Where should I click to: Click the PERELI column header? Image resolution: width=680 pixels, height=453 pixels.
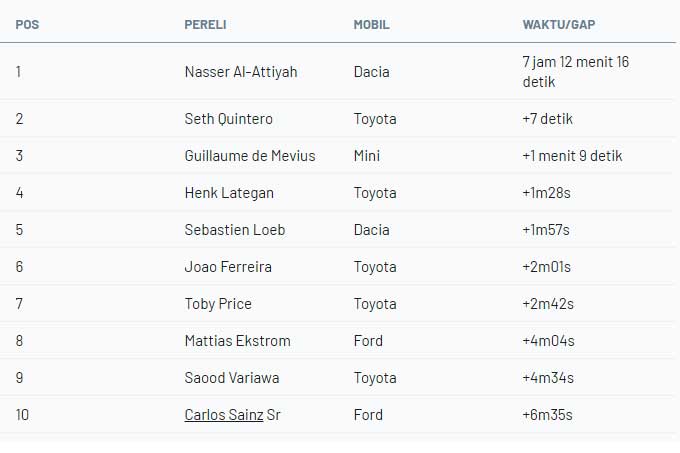point(206,24)
